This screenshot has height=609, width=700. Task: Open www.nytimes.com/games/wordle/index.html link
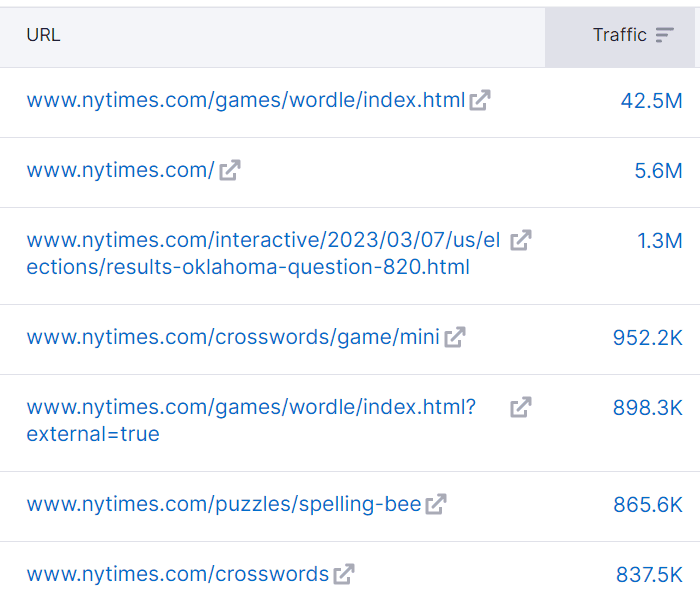click(x=245, y=100)
